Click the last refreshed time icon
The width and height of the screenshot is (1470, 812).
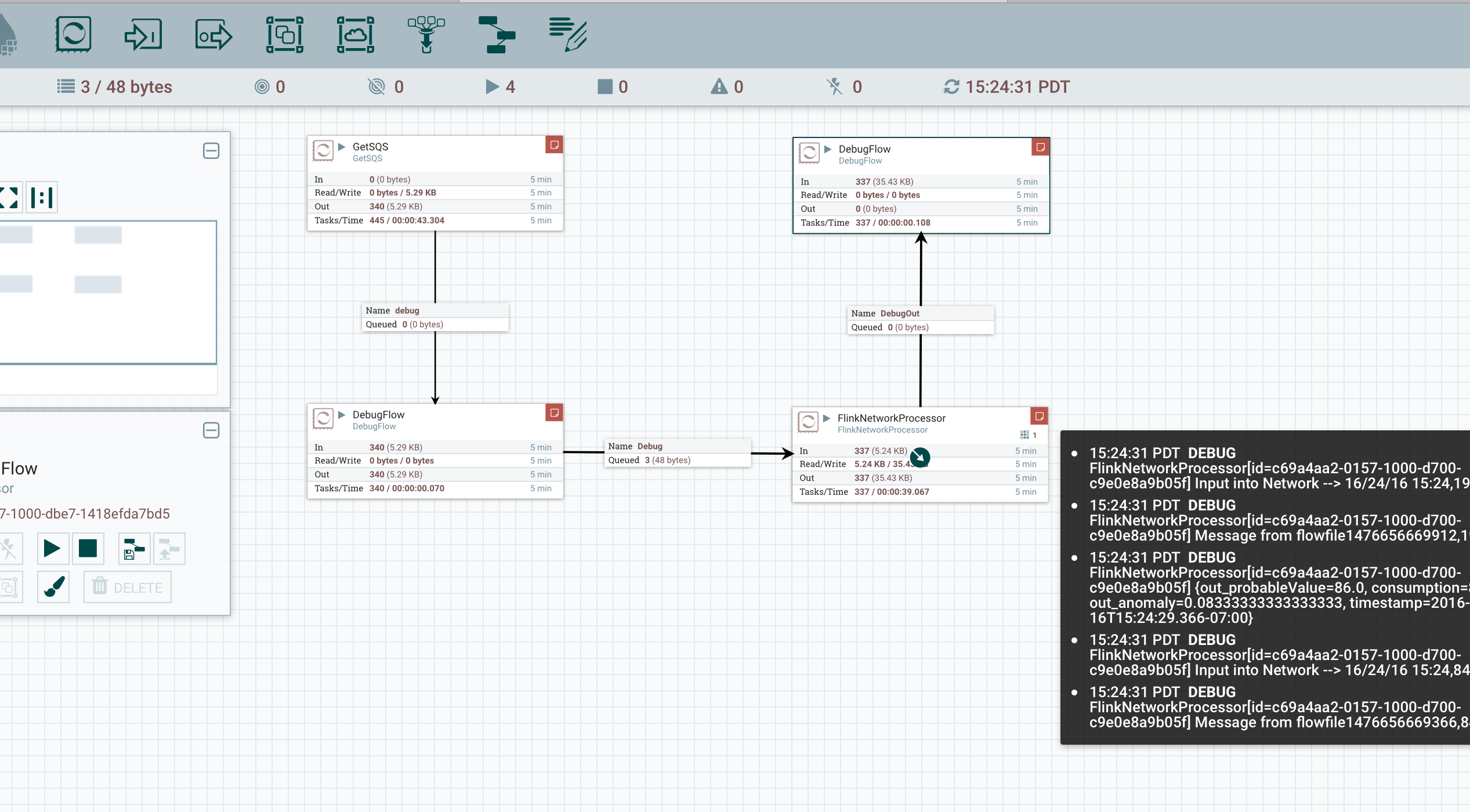(951, 86)
